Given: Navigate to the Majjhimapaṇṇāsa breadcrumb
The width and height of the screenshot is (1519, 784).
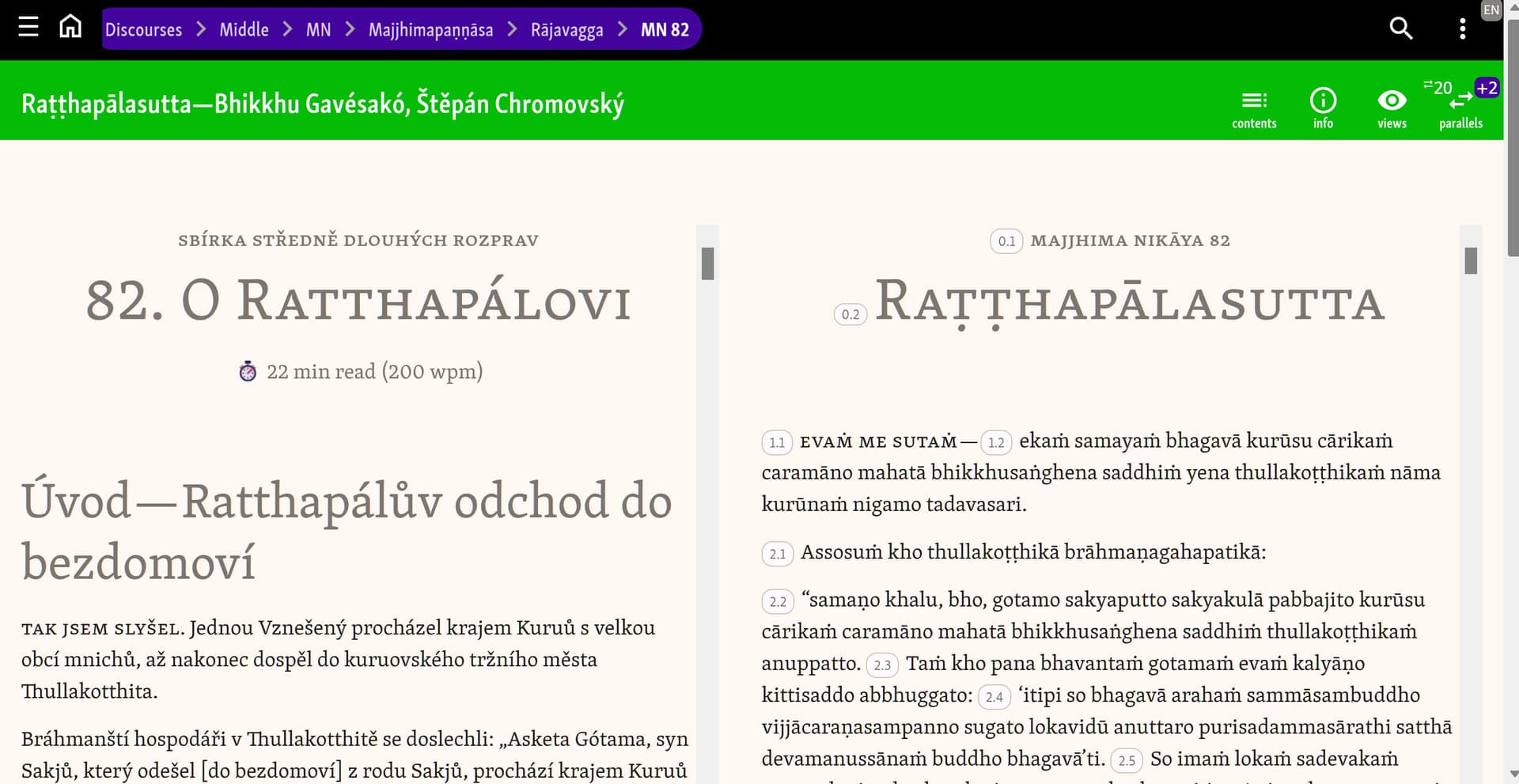Looking at the screenshot, I should tap(430, 30).
